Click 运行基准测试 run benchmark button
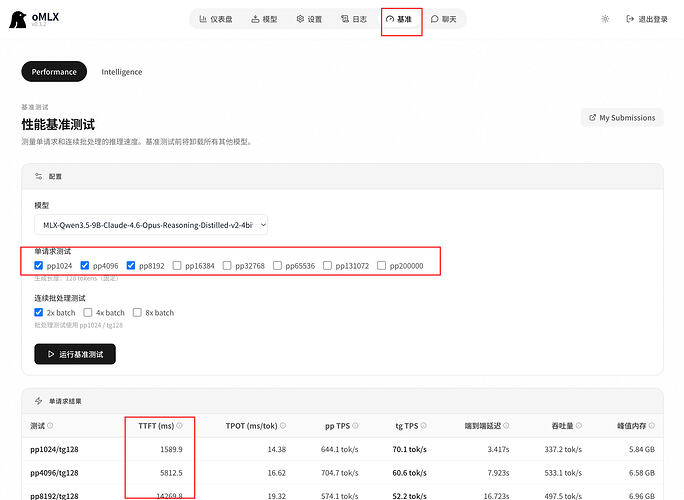The image size is (684, 500). (75, 354)
